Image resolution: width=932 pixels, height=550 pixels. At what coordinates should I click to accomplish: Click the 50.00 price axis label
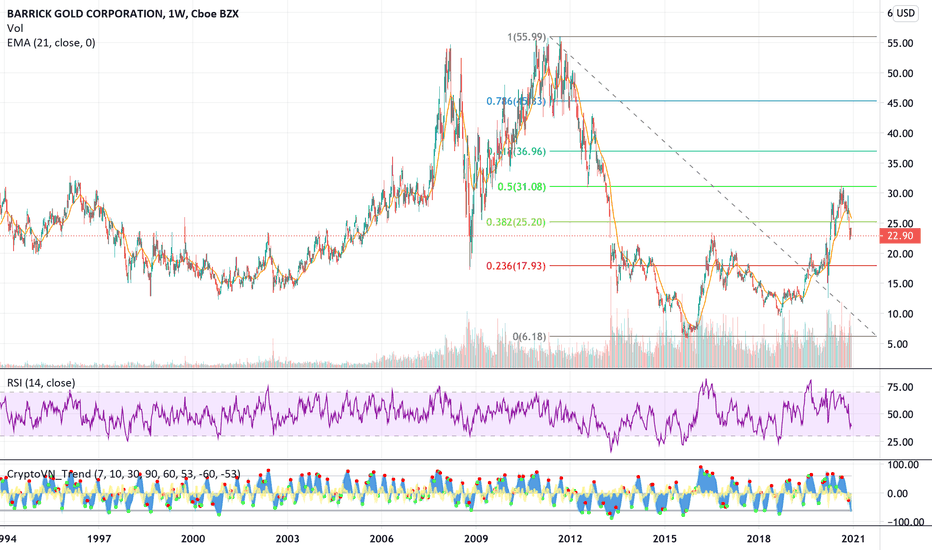point(900,74)
